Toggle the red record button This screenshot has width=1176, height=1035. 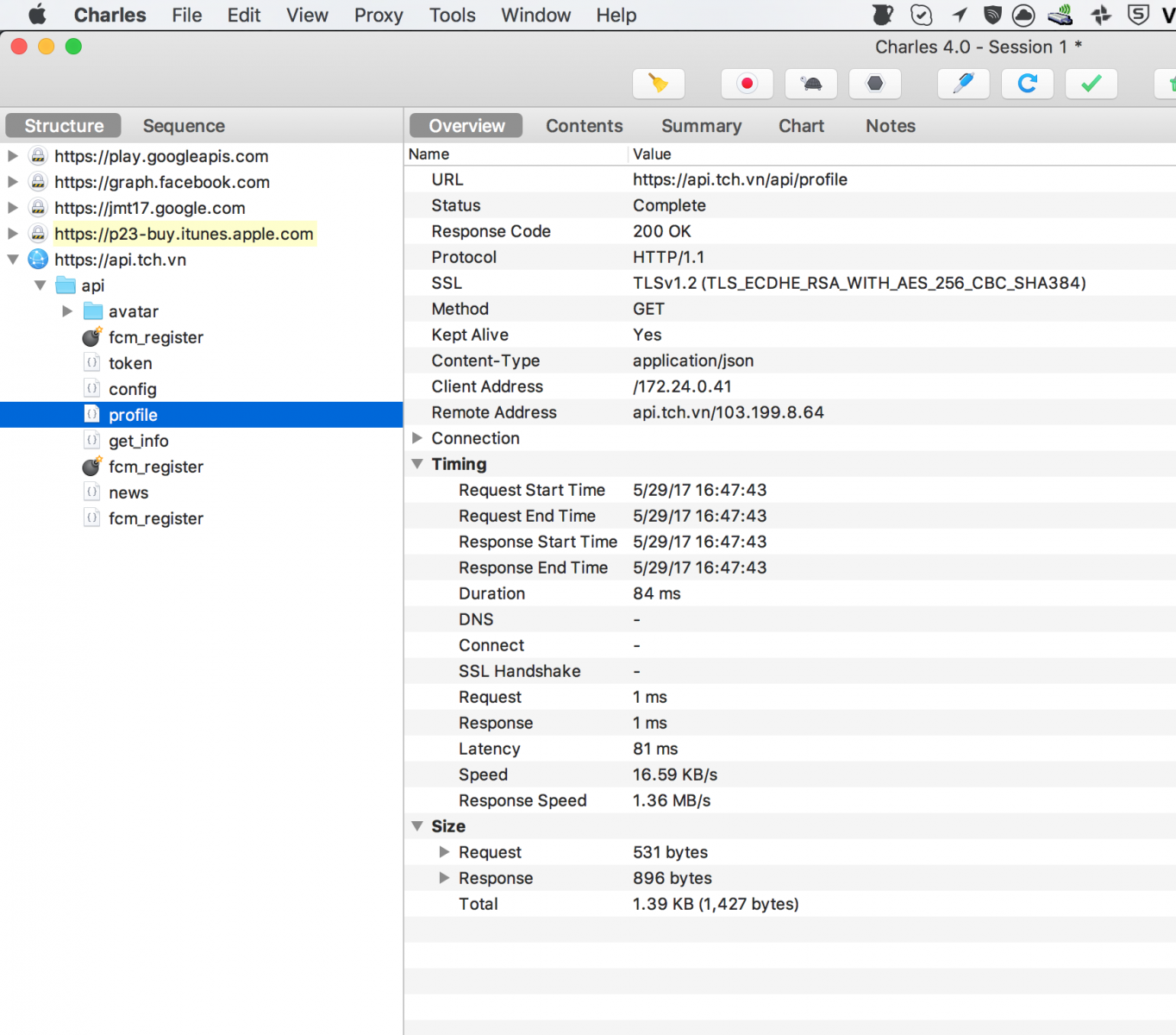click(x=748, y=84)
